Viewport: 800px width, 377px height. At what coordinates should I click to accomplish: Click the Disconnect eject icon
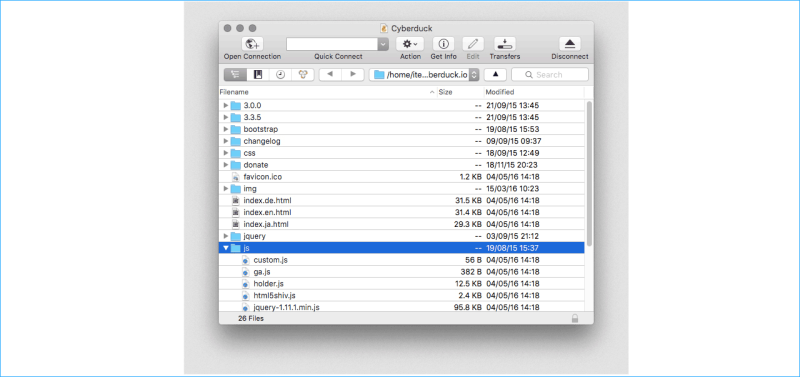pyautogui.click(x=570, y=44)
